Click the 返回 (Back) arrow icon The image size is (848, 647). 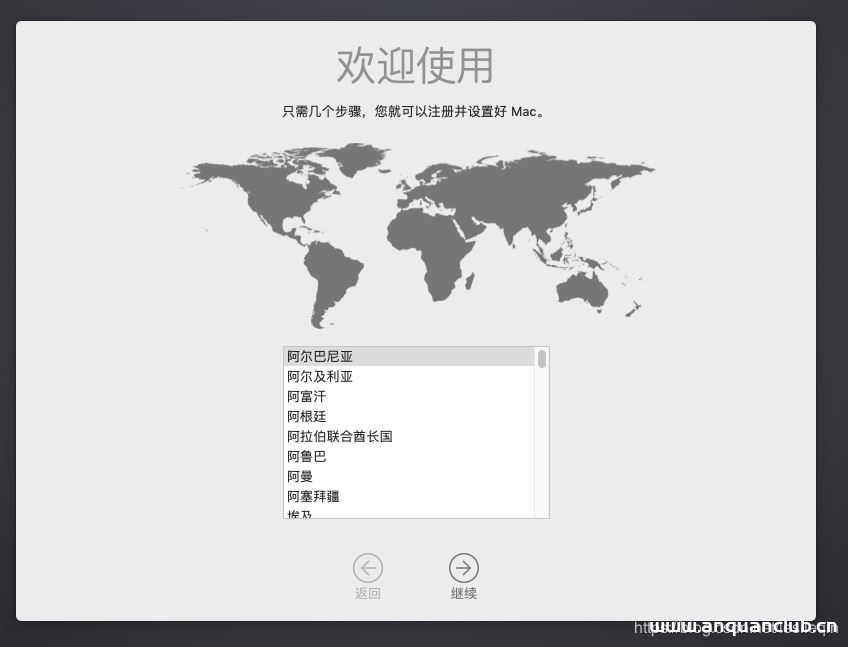click(x=368, y=567)
